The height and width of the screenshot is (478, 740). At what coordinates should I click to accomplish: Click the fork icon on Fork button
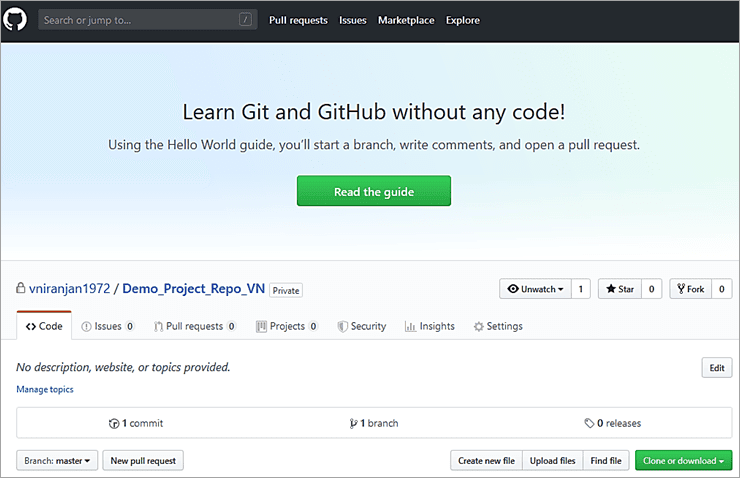click(681, 289)
